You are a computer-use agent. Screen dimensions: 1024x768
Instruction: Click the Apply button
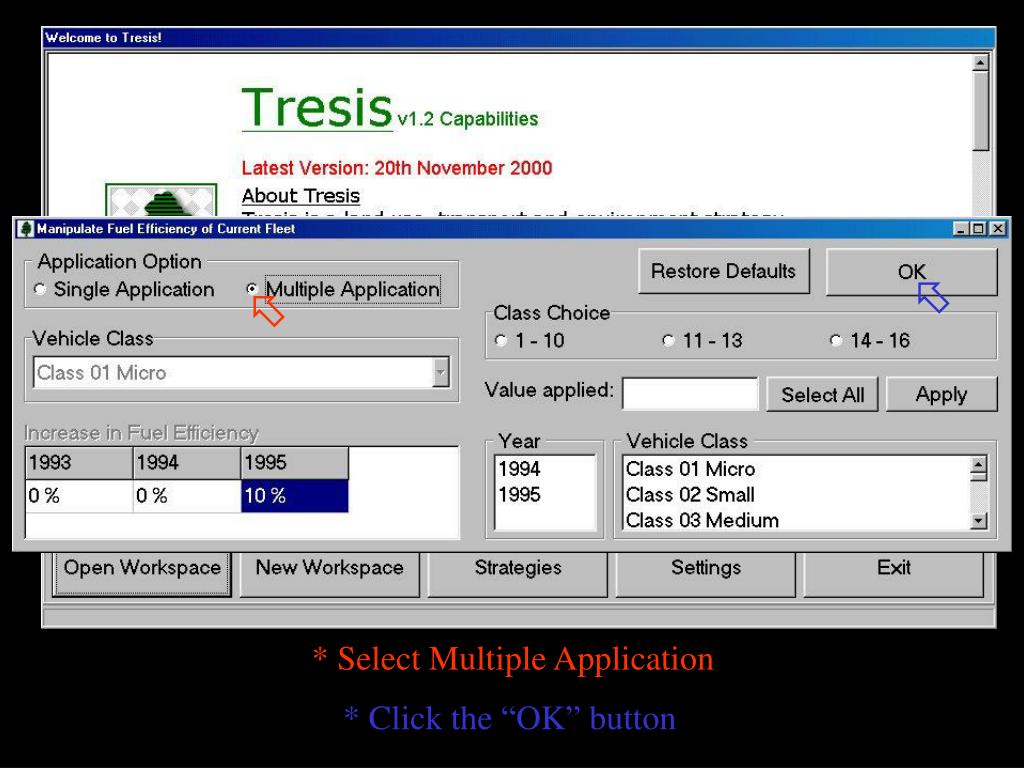tap(941, 394)
